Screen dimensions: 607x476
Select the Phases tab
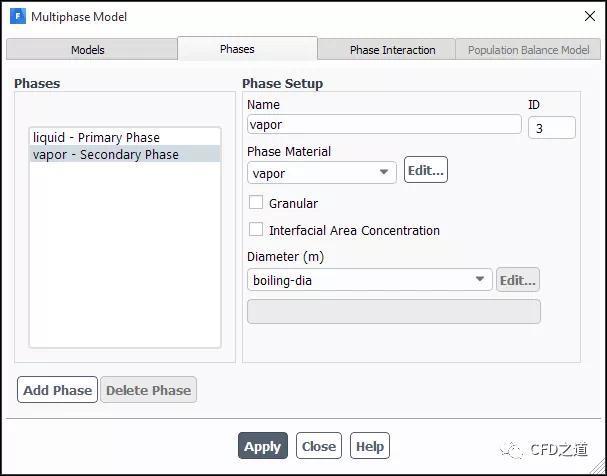(237, 49)
